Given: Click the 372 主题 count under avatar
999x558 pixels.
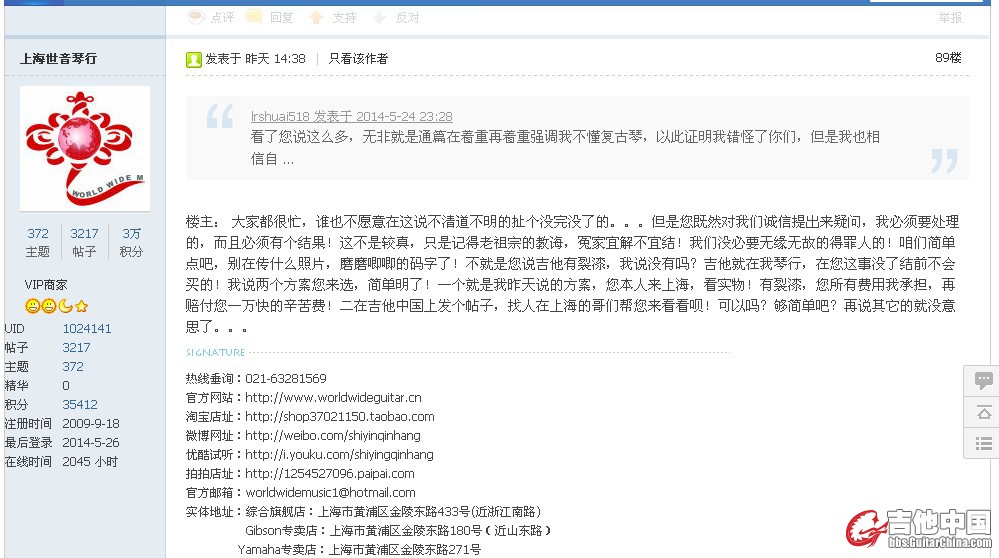Looking at the screenshot, I should pyautogui.click(x=38, y=234).
